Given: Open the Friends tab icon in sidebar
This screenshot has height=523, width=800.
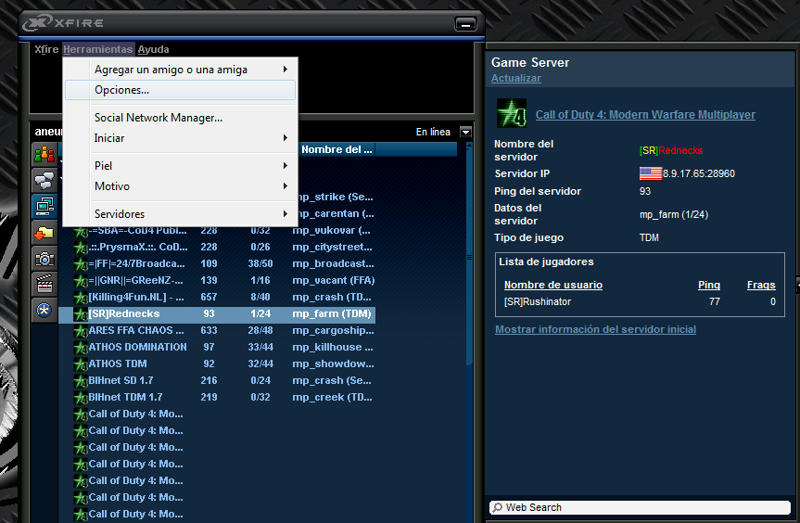Looking at the screenshot, I should tap(44, 154).
